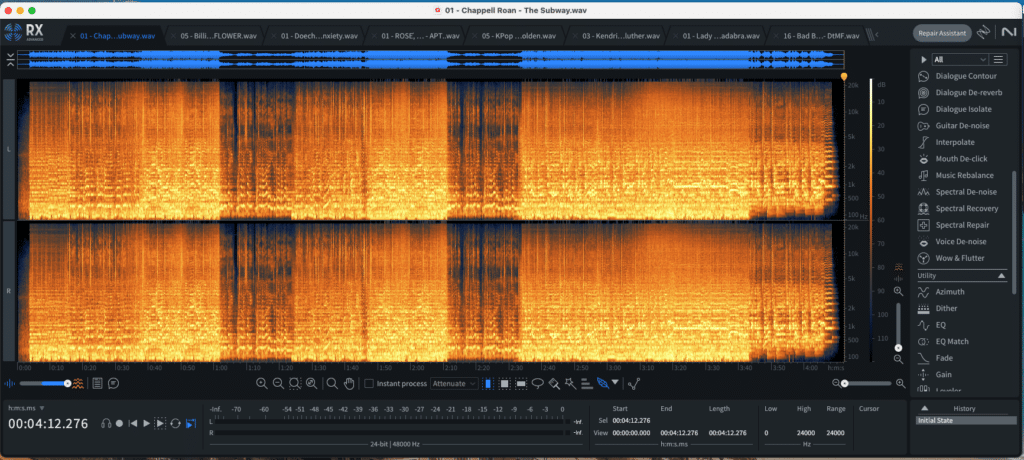Screen dimensions: 1024x460
Task: Select the magic wand selection tool
Action: pos(570,384)
